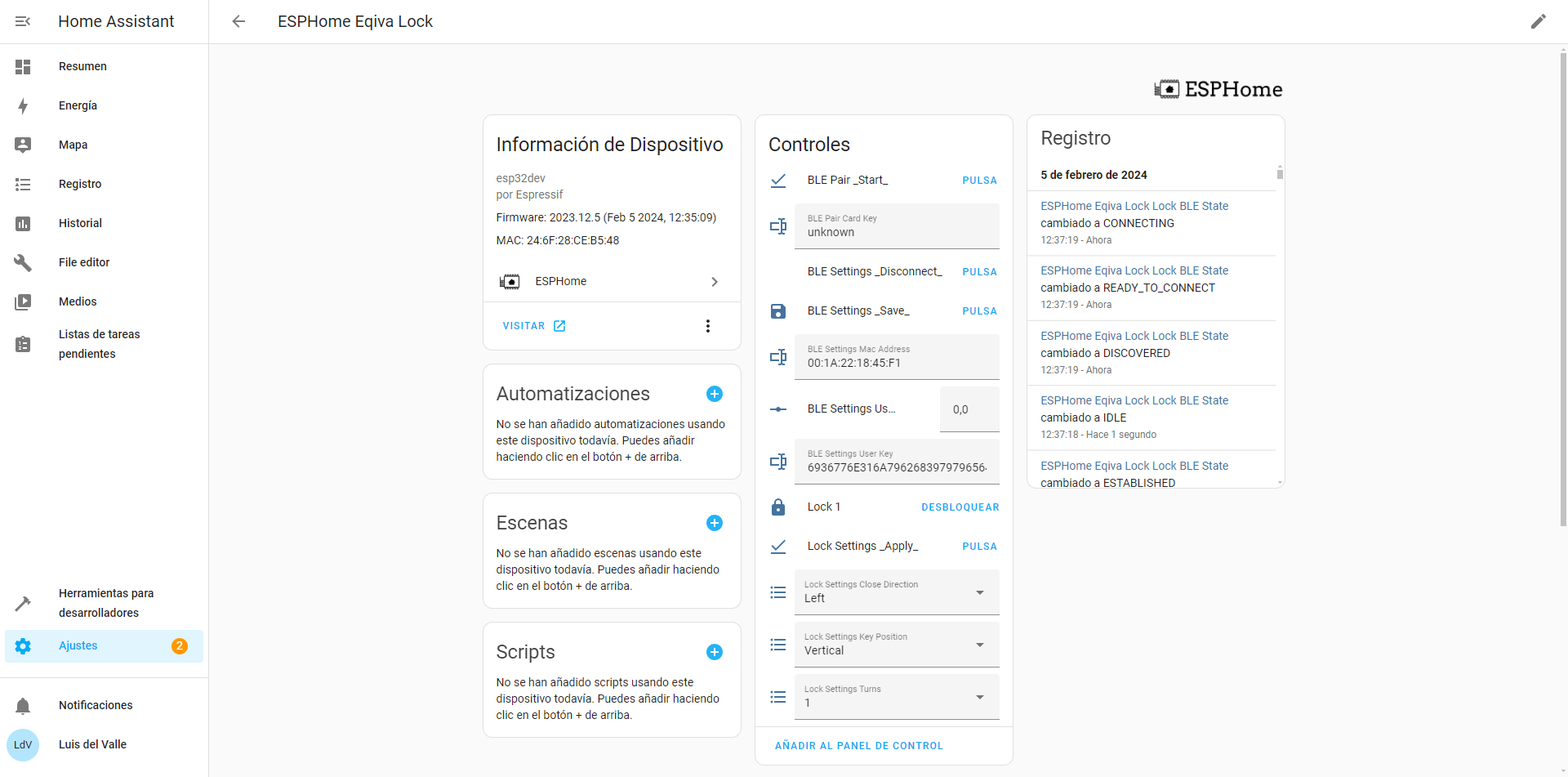The height and width of the screenshot is (777, 1568).
Task: Go back using the arrow icon
Action: 238,21
